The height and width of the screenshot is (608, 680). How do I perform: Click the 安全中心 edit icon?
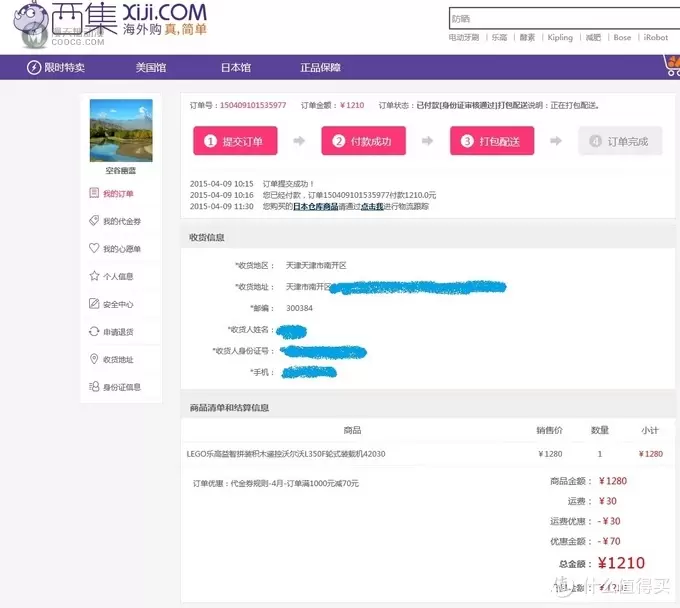94,304
